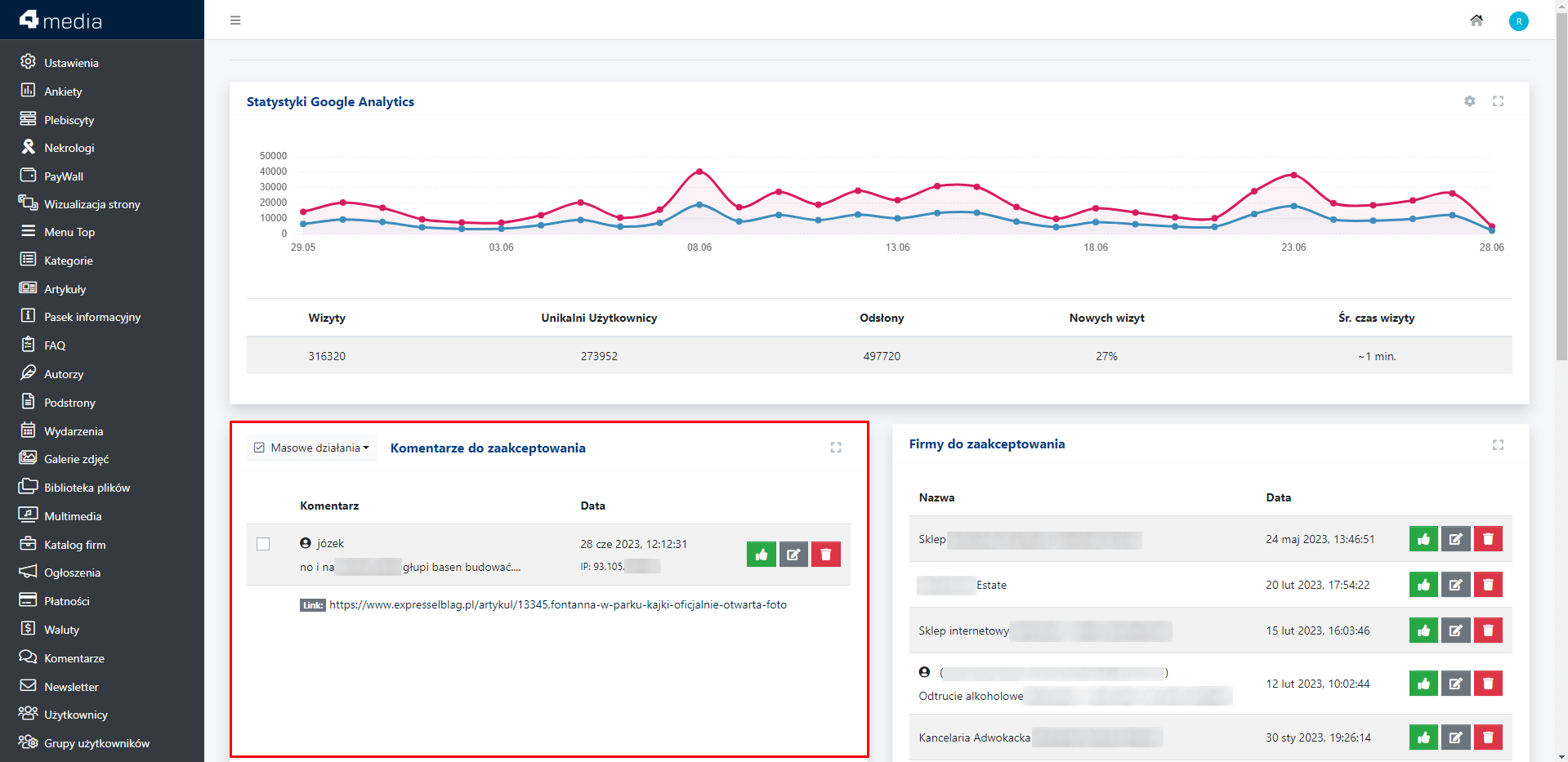This screenshot has width=1568, height=762.
Task: Click the Unikalni Użytkownicy value 273952
Action: point(599,356)
